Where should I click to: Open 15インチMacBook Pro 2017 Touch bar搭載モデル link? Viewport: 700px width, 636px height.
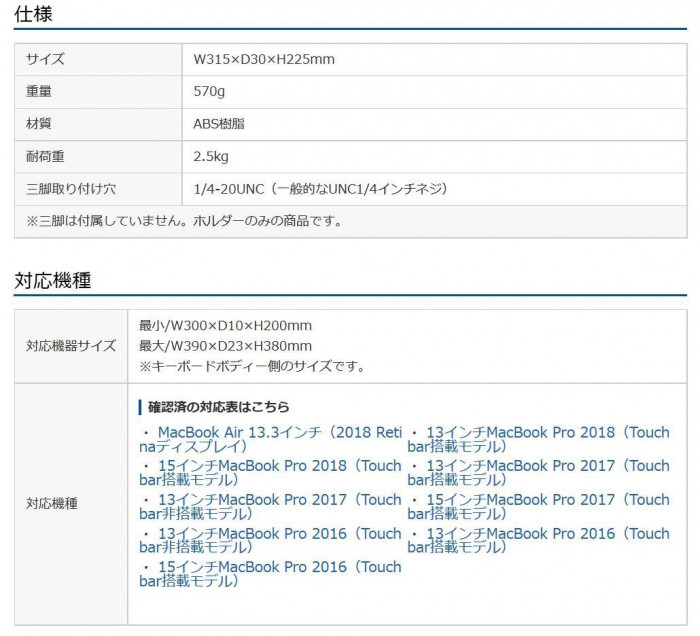pos(538,507)
